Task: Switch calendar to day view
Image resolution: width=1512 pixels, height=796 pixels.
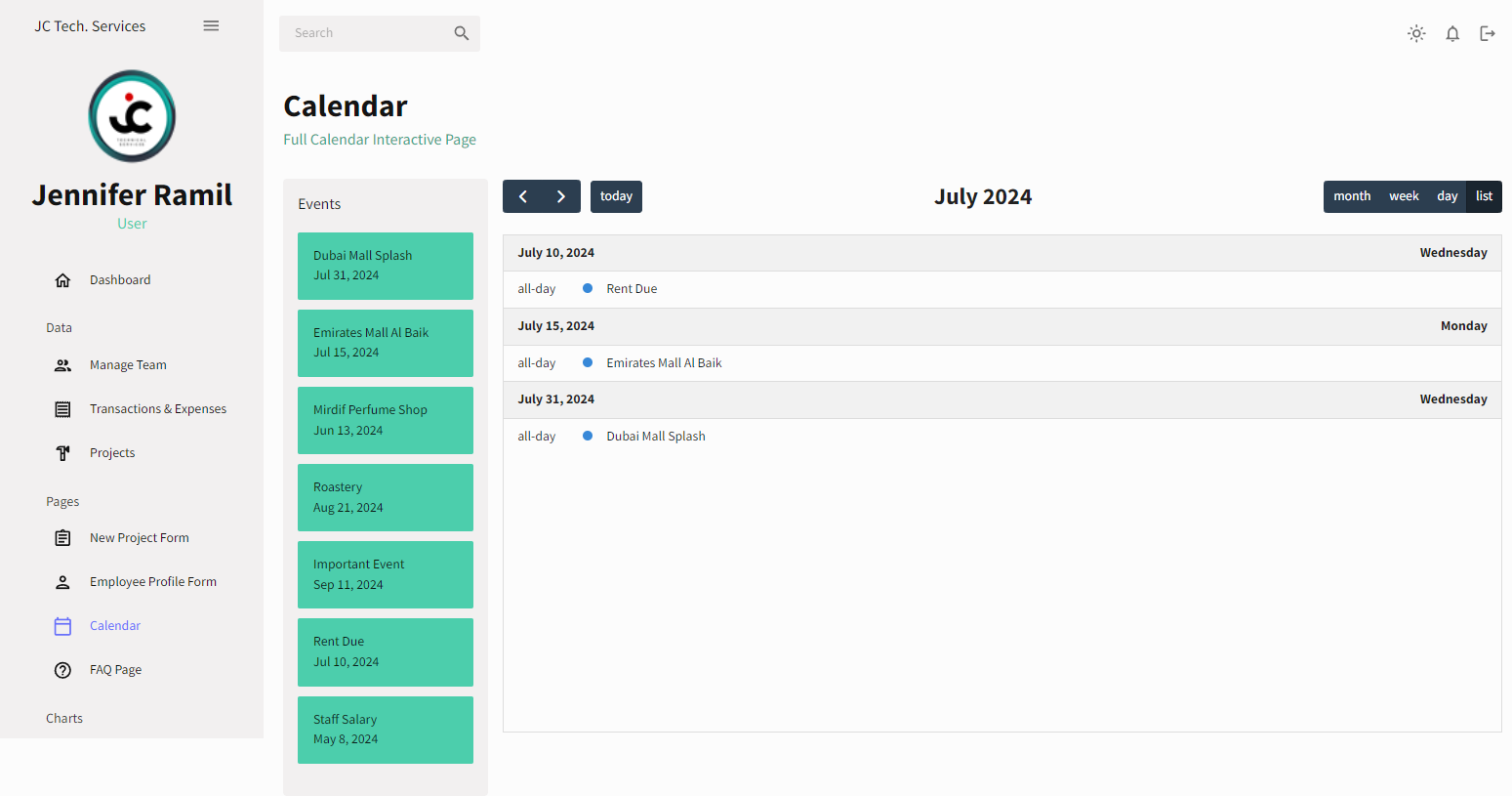Action: coord(1447,196)
